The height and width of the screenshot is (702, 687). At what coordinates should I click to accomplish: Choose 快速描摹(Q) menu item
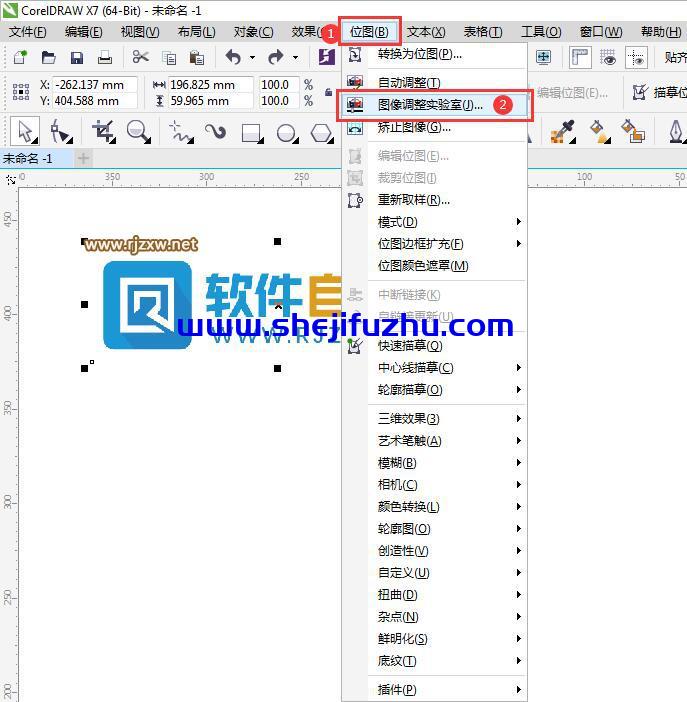(434, 346)
